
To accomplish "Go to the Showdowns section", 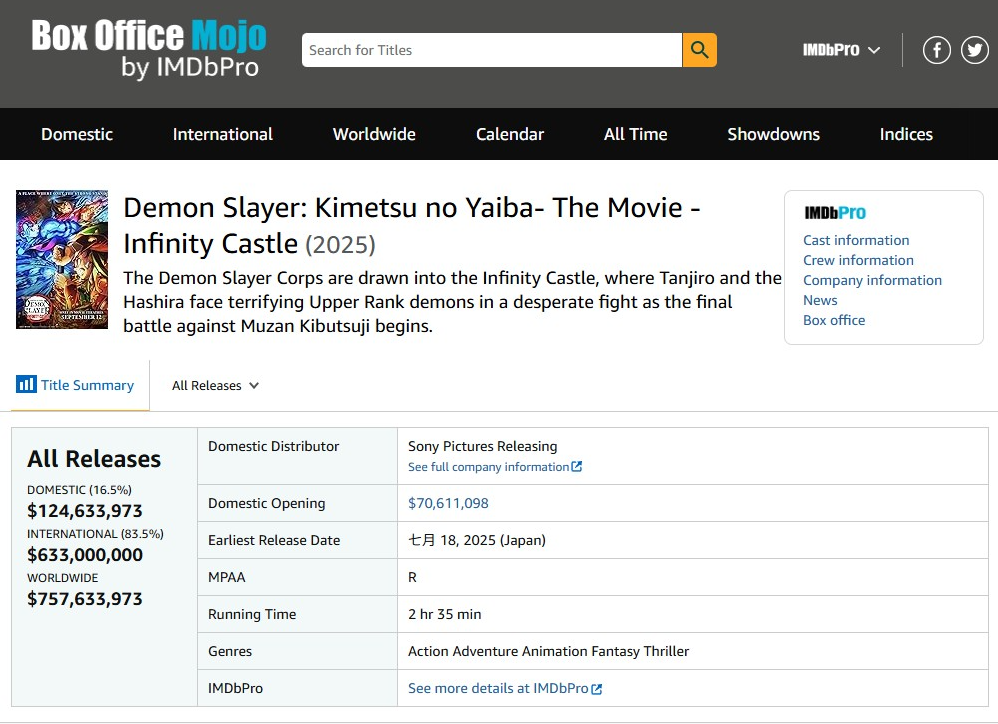I will click(x=773, y=134).
